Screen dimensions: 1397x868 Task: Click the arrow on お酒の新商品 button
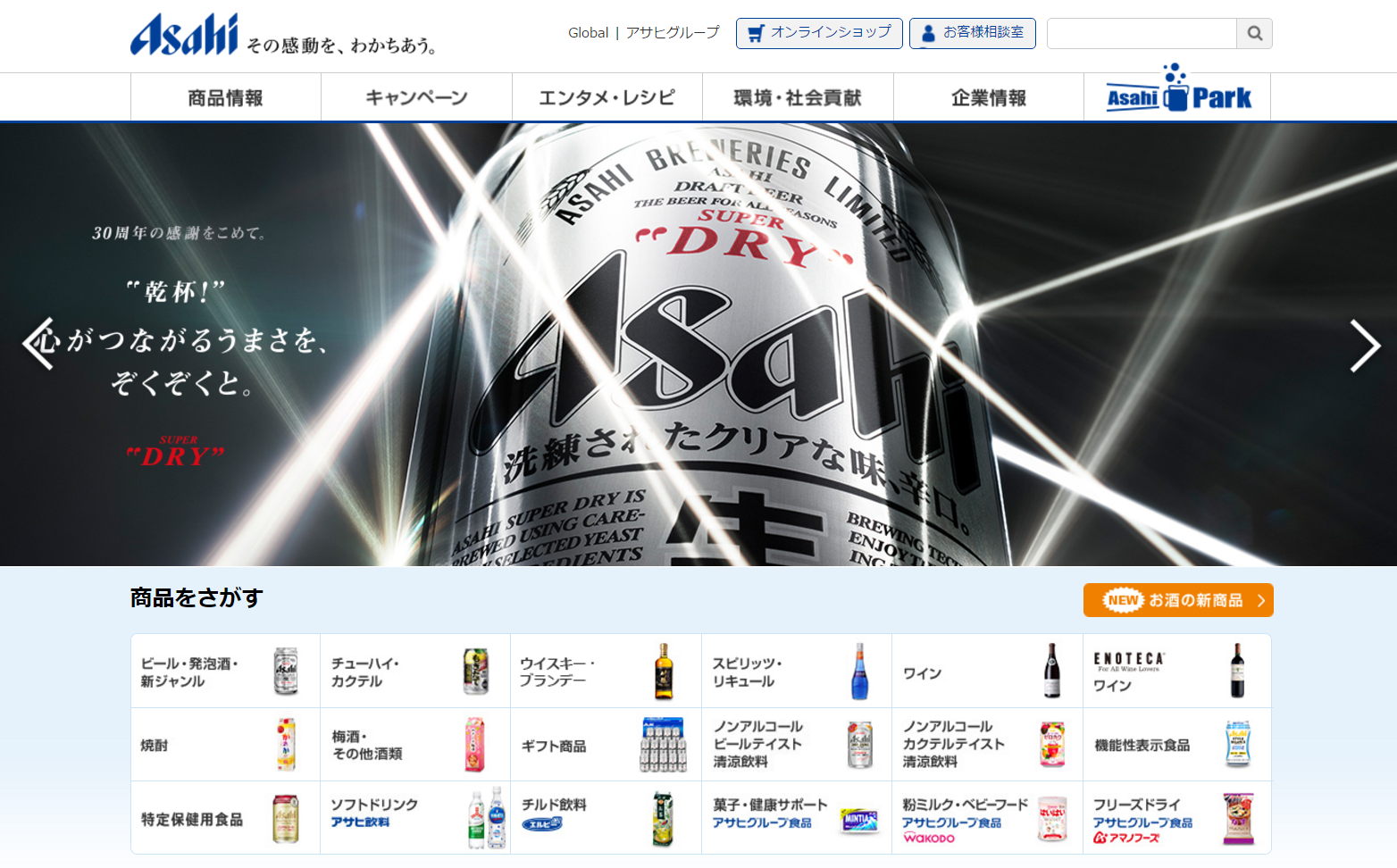click(1260, 600)
